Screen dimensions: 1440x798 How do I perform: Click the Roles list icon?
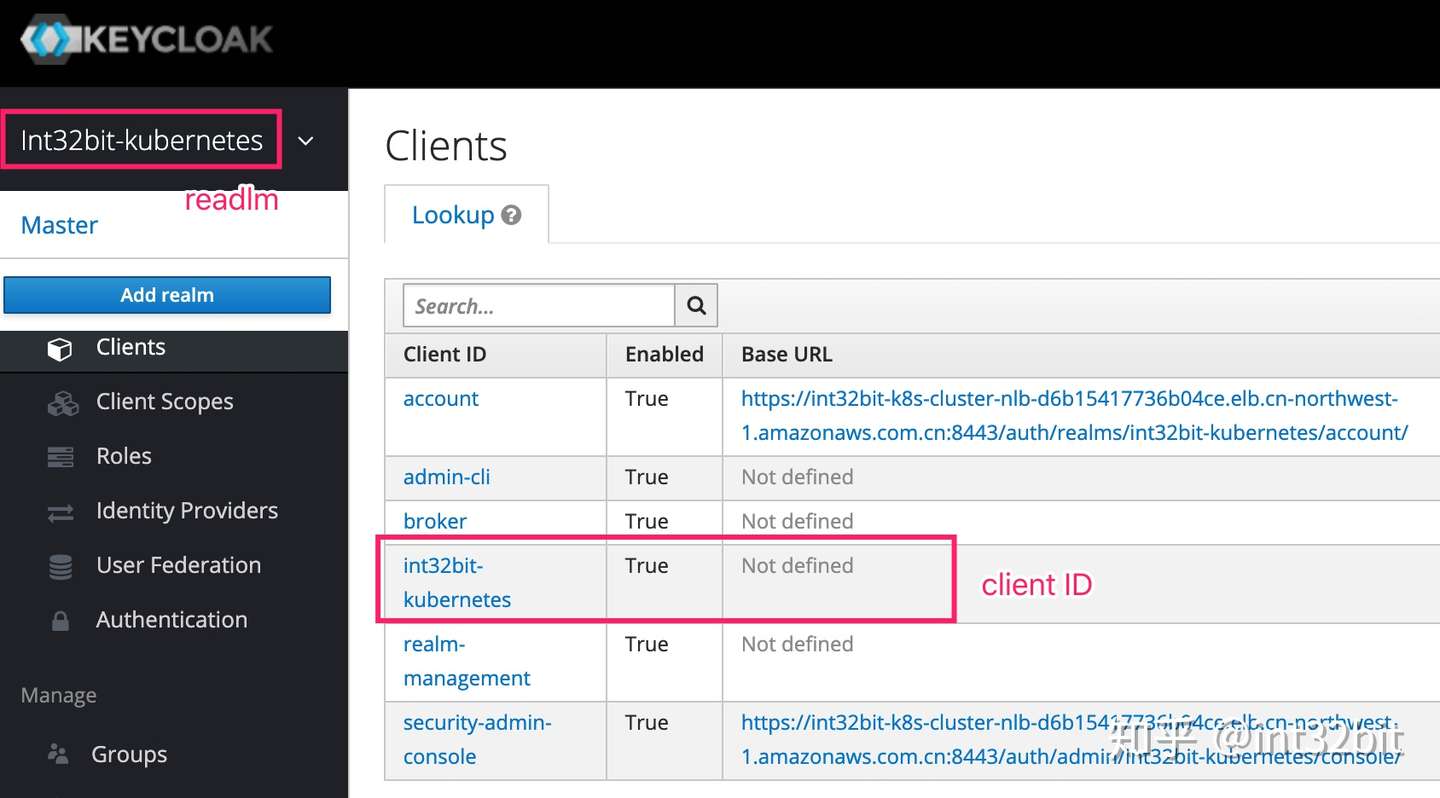coord(61,457)
